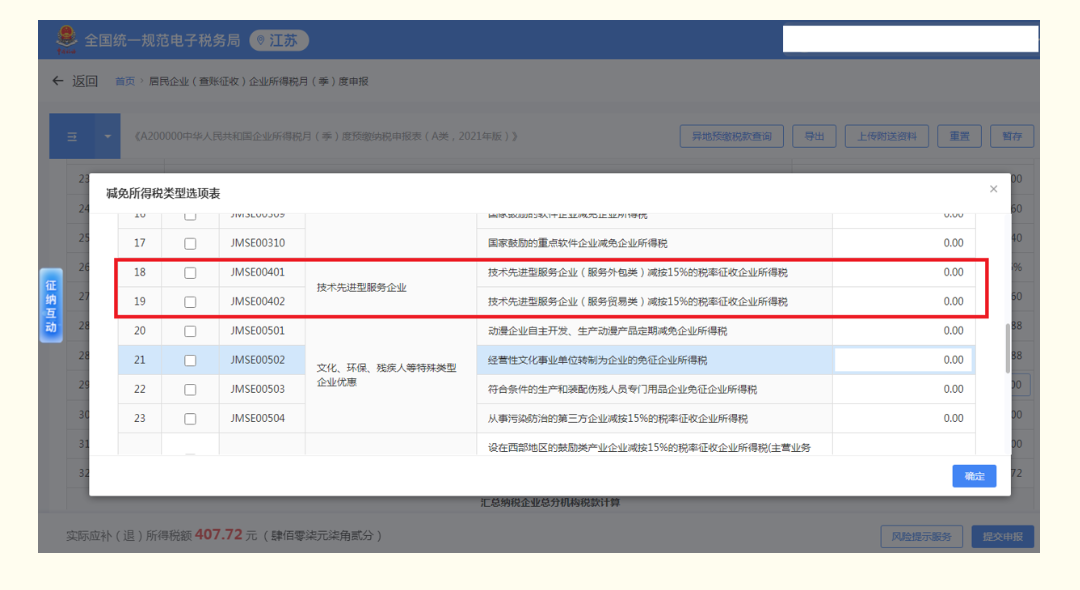1080x590 pixels.
Task: Click the A200000 form title text
Action: pos(326,136)
